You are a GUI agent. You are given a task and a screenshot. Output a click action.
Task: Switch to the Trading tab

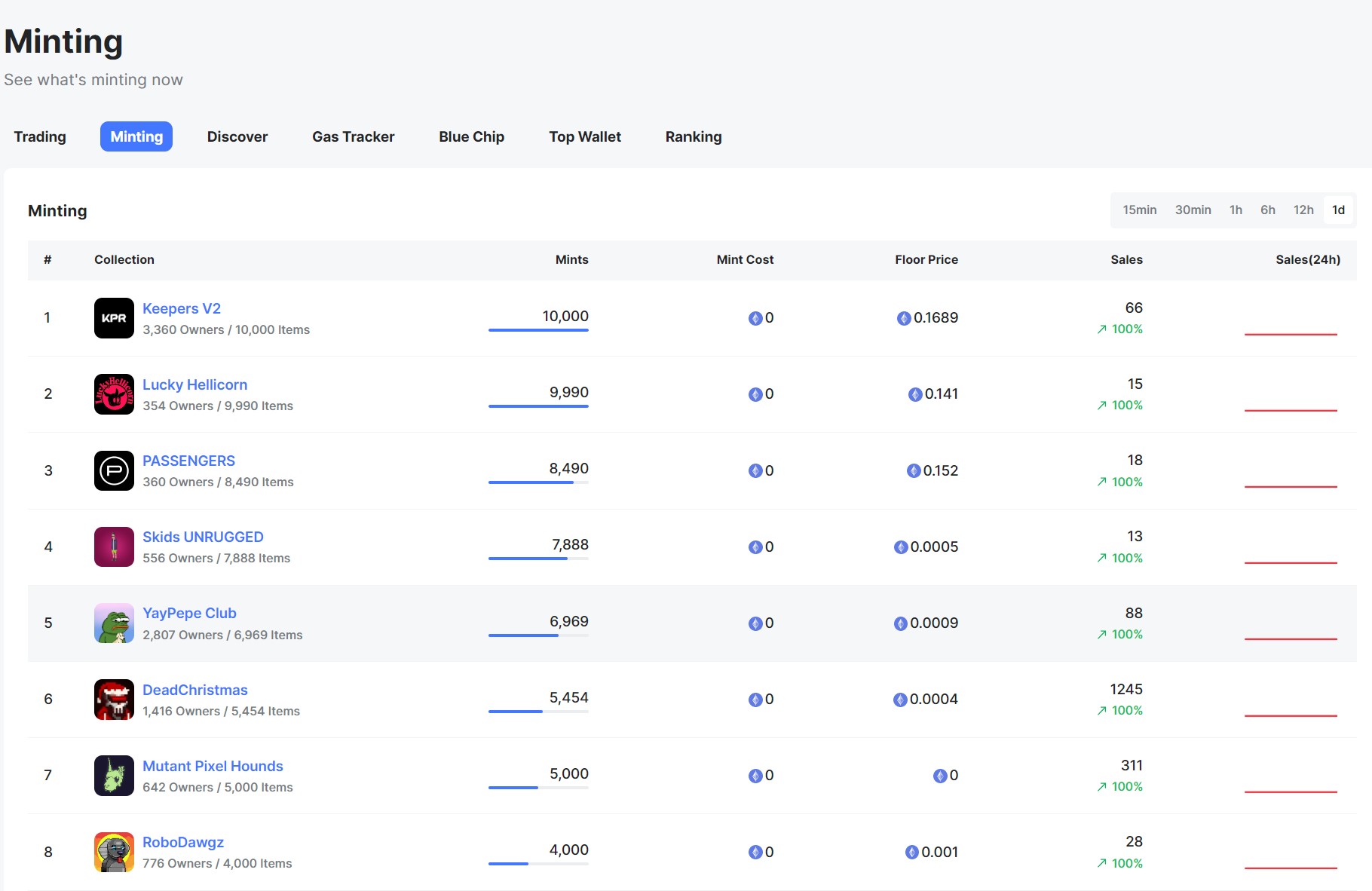click(x=40, y=136)
